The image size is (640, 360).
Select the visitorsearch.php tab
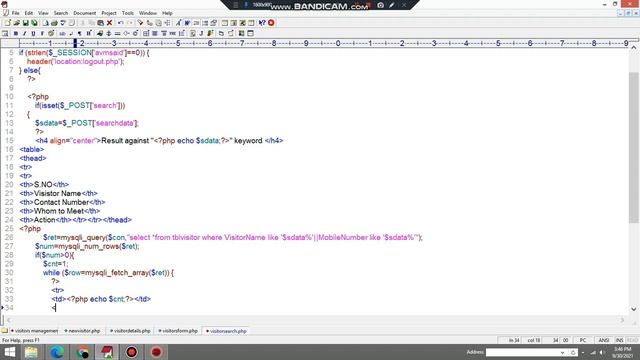(227, 331)
